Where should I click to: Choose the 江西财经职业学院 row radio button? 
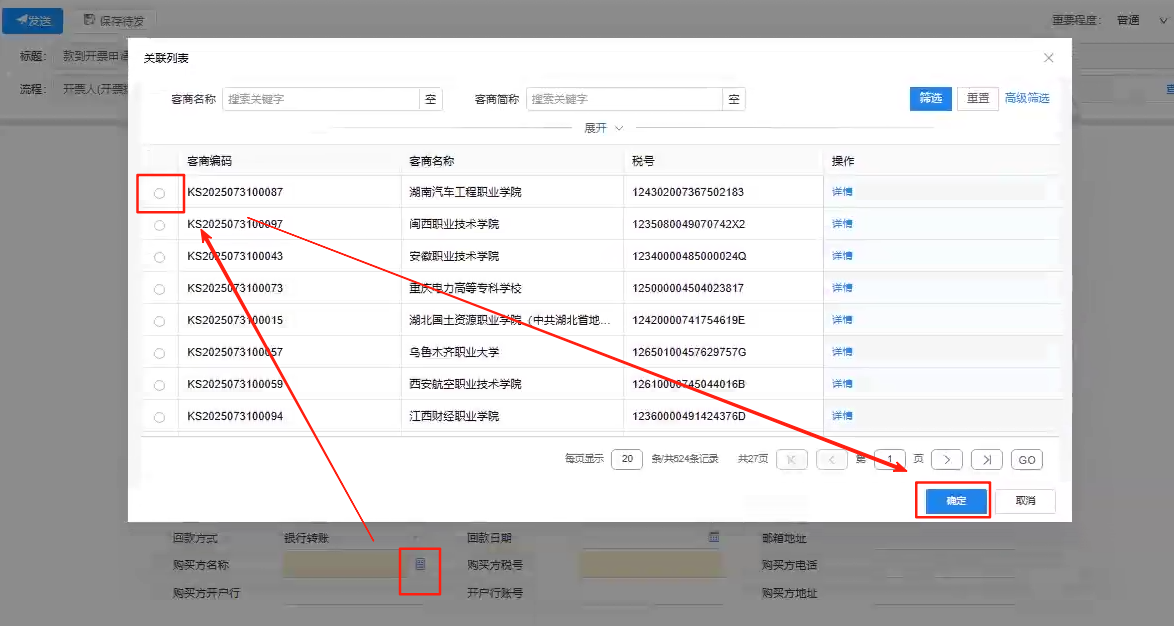coord(160,417)
